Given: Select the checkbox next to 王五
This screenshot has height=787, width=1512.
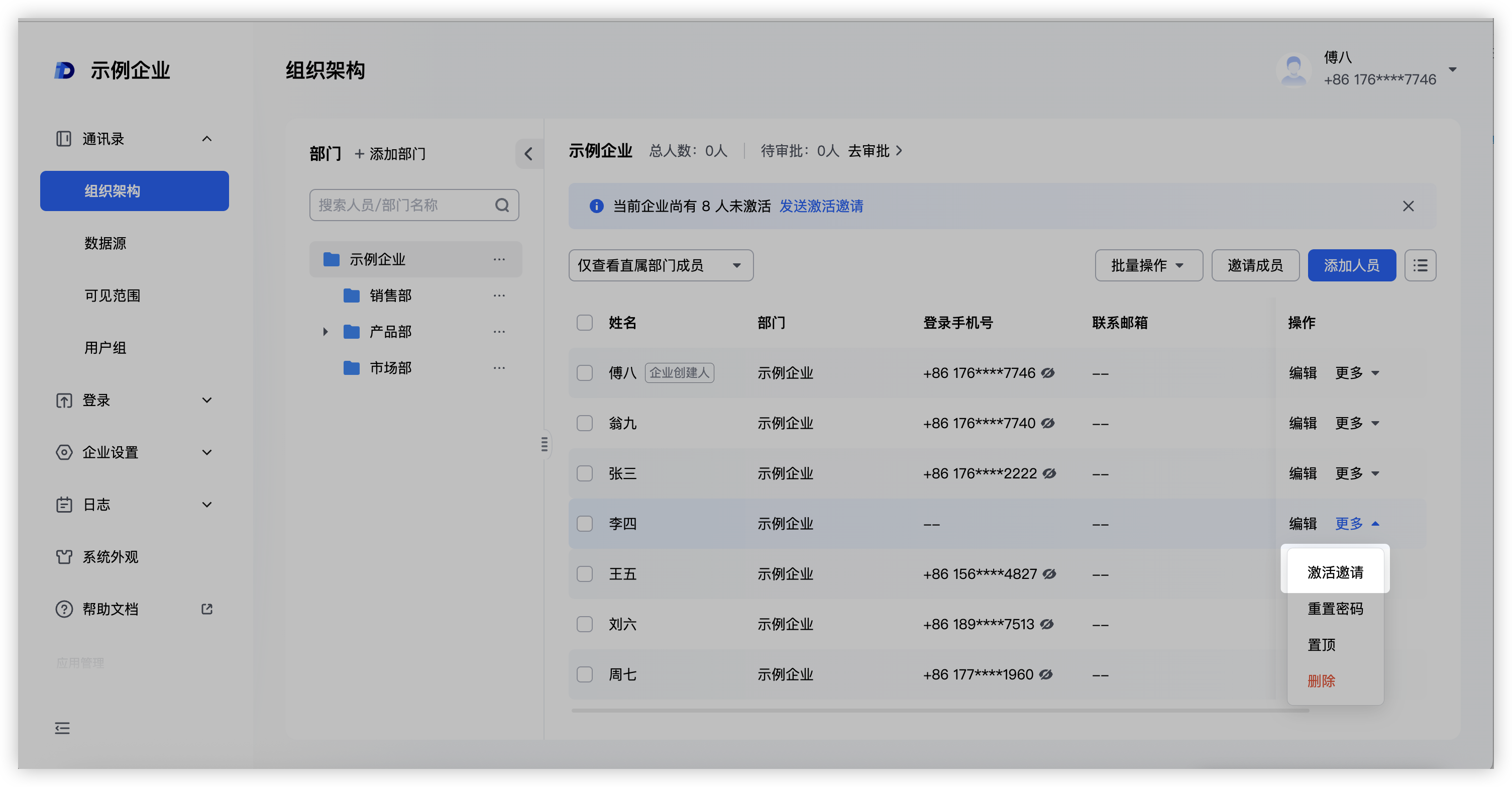Looking at the screenshot, I should pyautogui.click(x=585, y=574).
